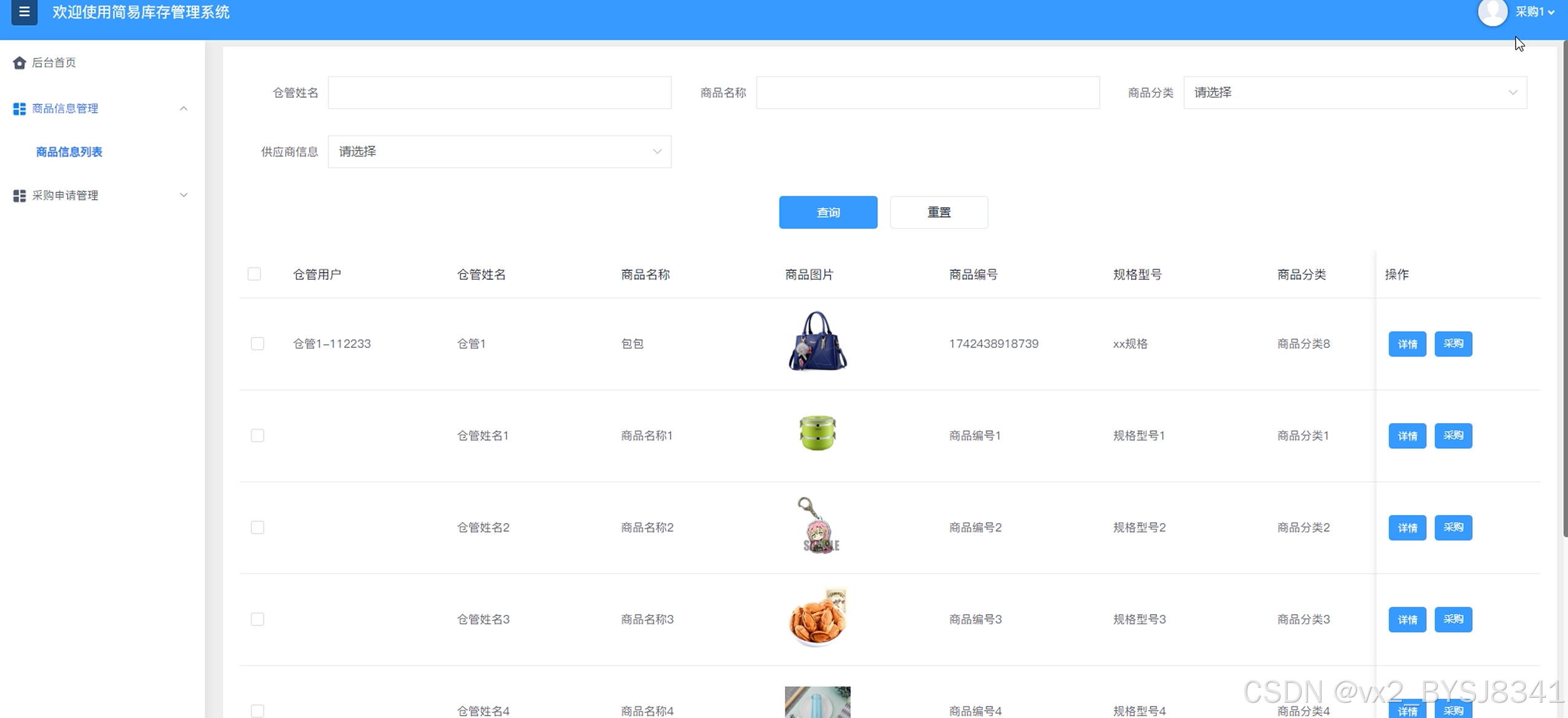1568x718 pixels.
Task: Click the 采购 button for 商品名称1 row
Action: point(1452,436)
